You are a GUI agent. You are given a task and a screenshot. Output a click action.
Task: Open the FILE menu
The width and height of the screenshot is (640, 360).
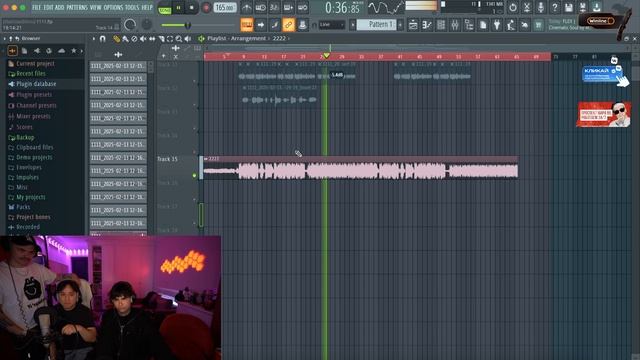click(x=36, y=7)
